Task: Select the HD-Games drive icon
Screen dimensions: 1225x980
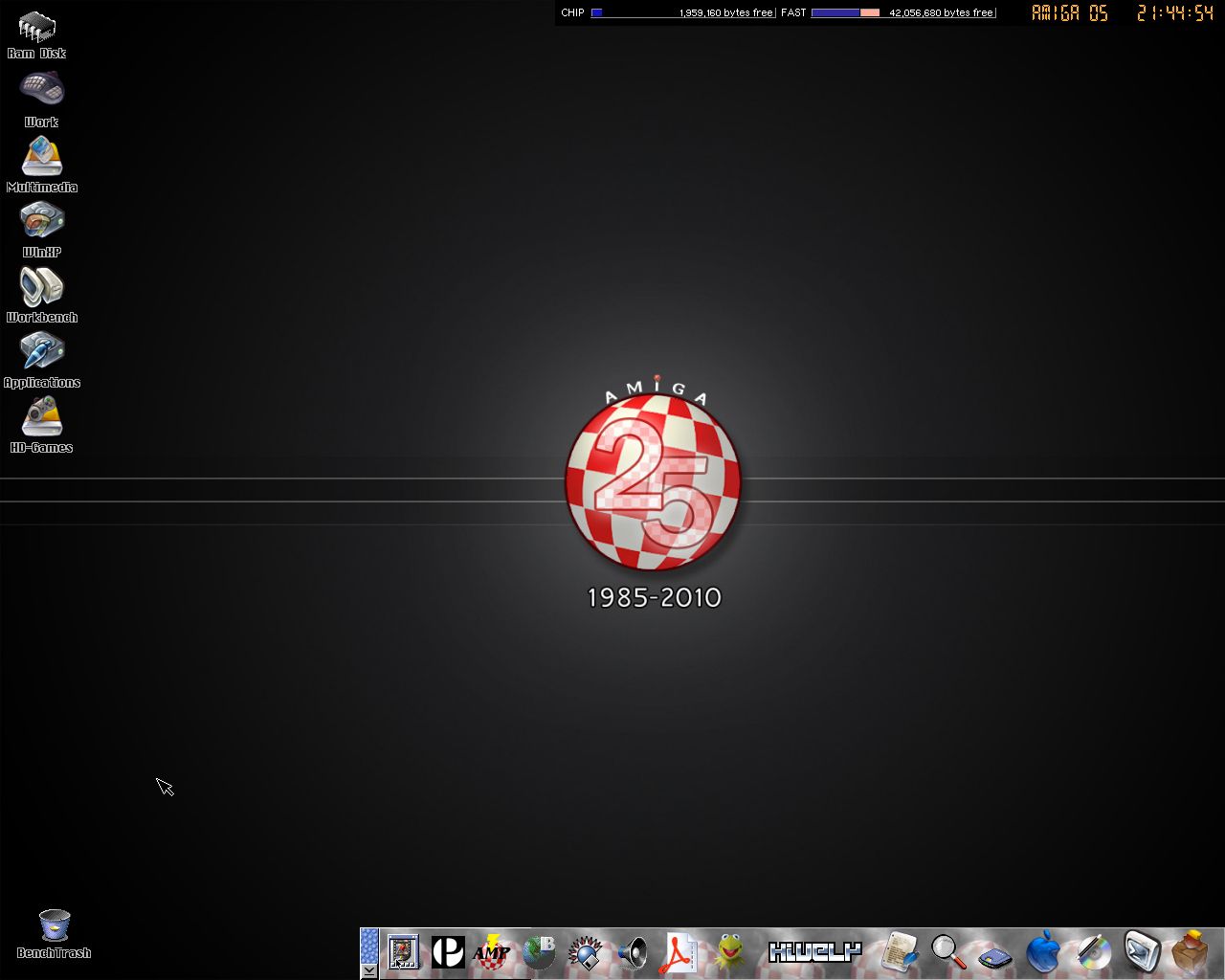Action: (41, 425)
